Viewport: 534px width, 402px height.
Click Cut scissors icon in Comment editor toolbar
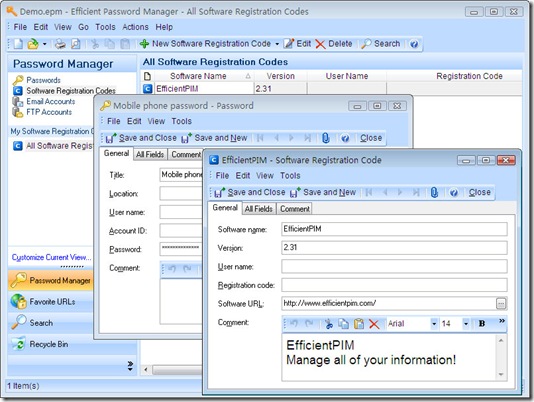click(328, 324)
